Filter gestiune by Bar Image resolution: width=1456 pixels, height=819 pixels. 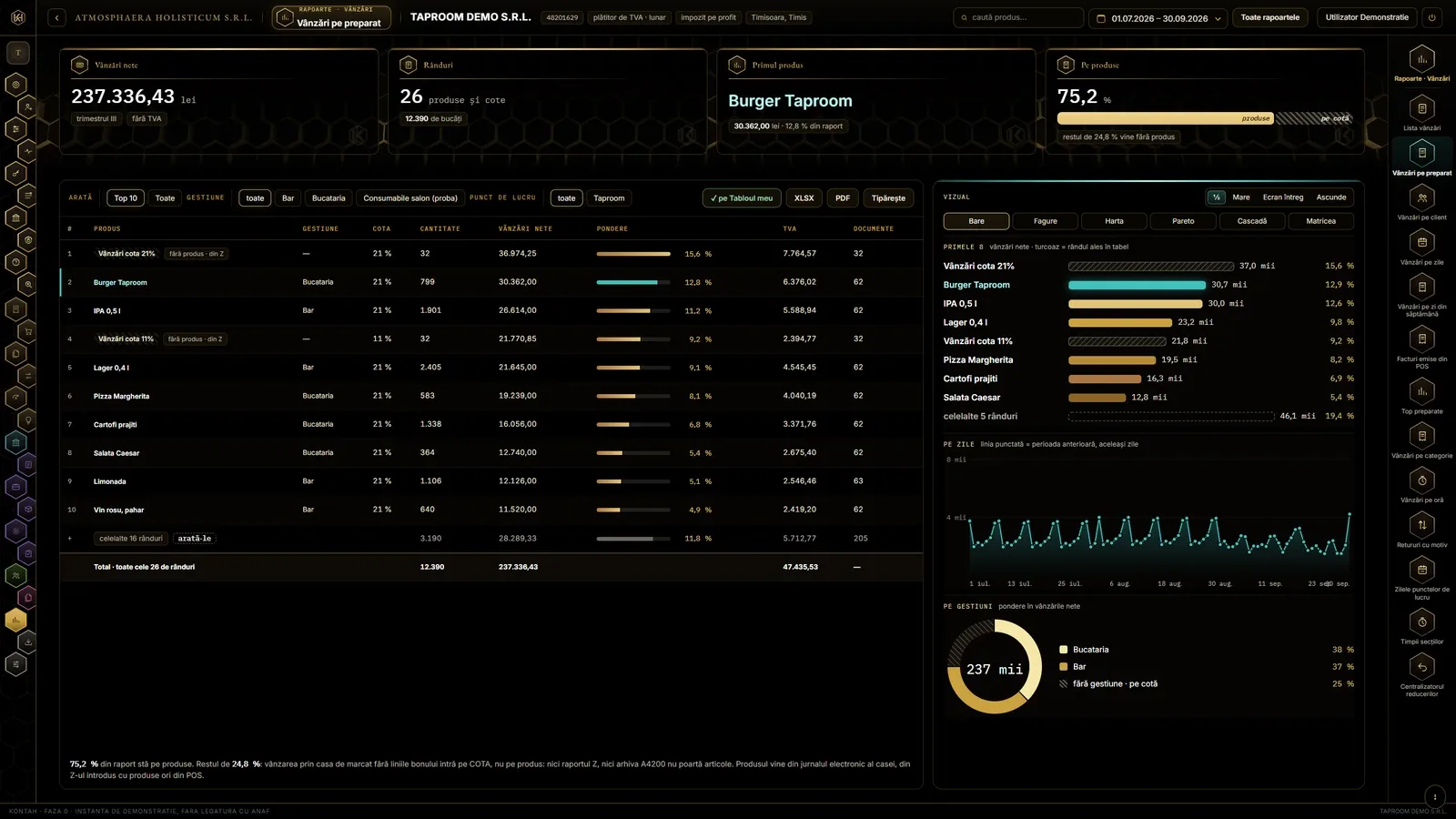(288, 198)
